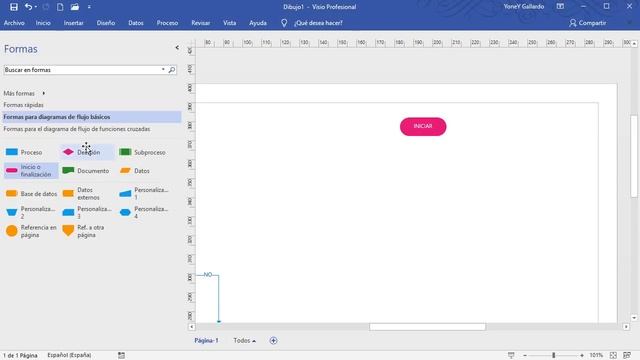Select the Datos ribbon tab

point(136,23)
